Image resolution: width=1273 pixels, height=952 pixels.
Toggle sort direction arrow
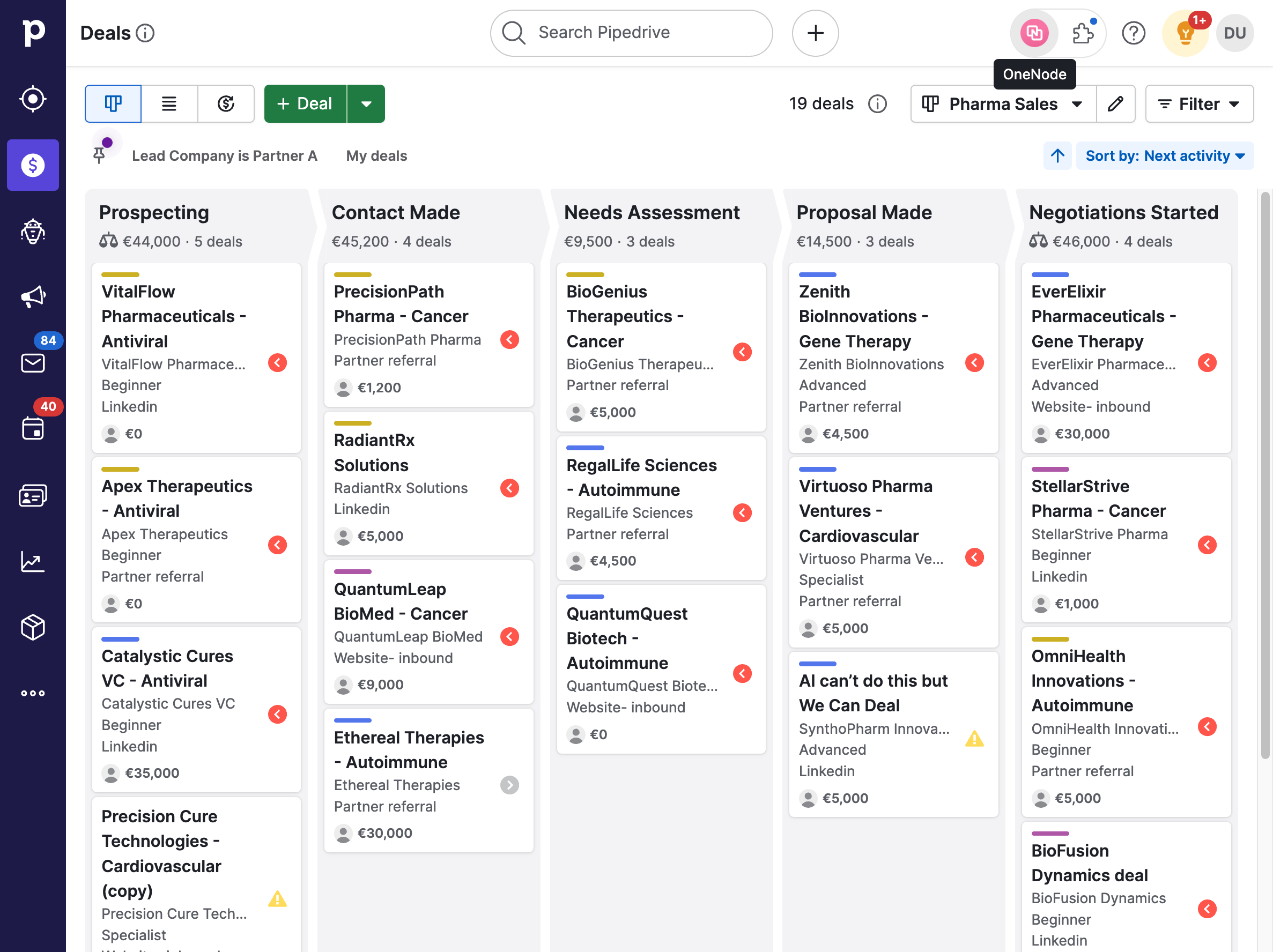click(1057, 156)
